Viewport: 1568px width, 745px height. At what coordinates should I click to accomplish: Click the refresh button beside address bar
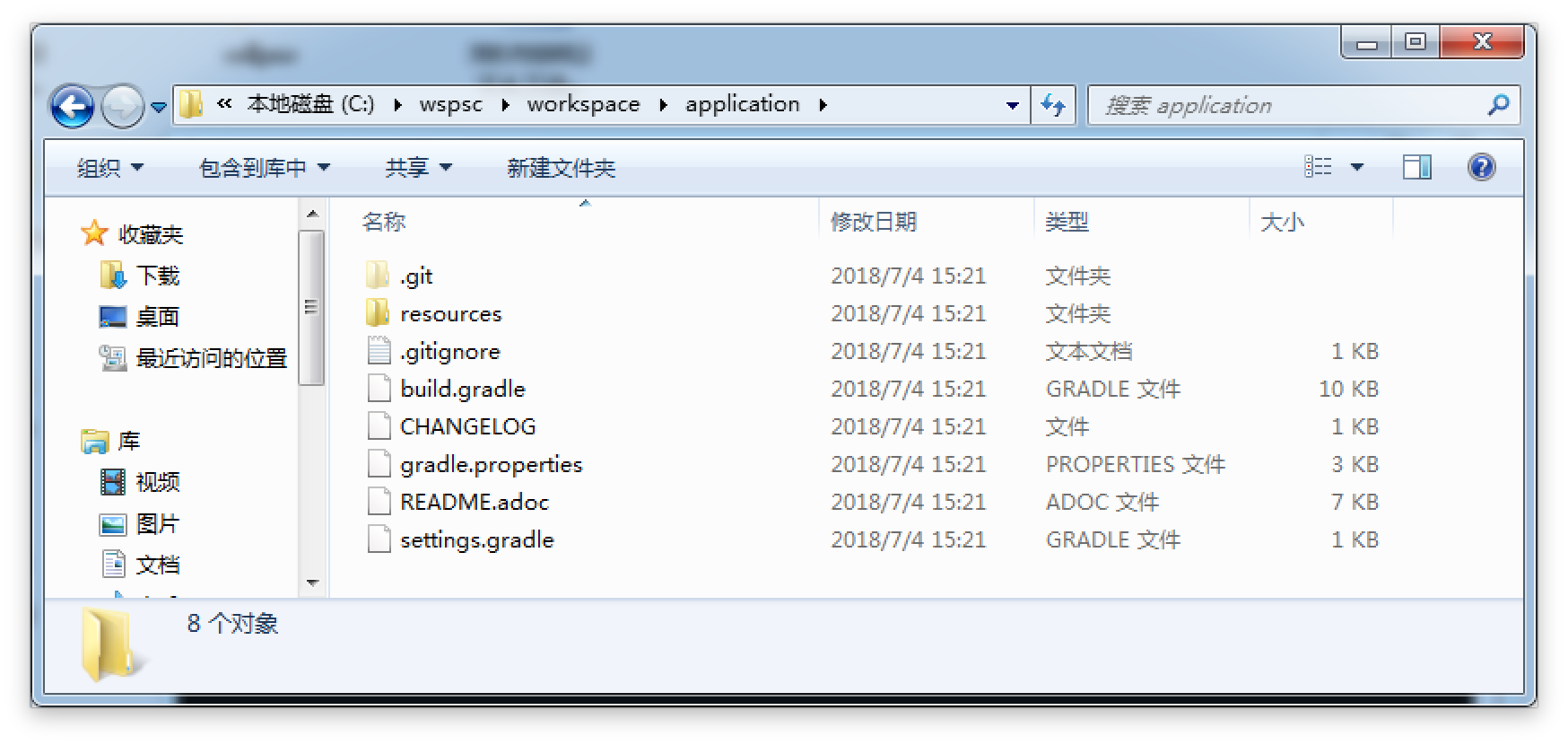click(1053, 105)
